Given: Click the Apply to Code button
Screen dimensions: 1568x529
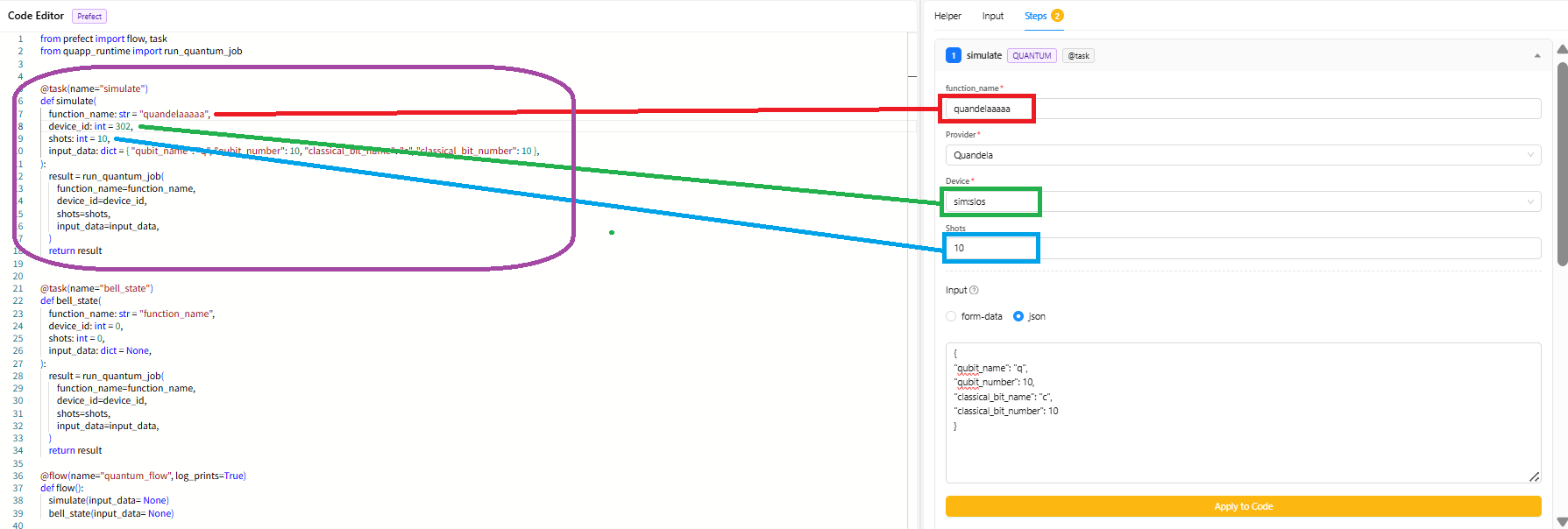Looking at the screenshot, I should tap(1243, 506).
